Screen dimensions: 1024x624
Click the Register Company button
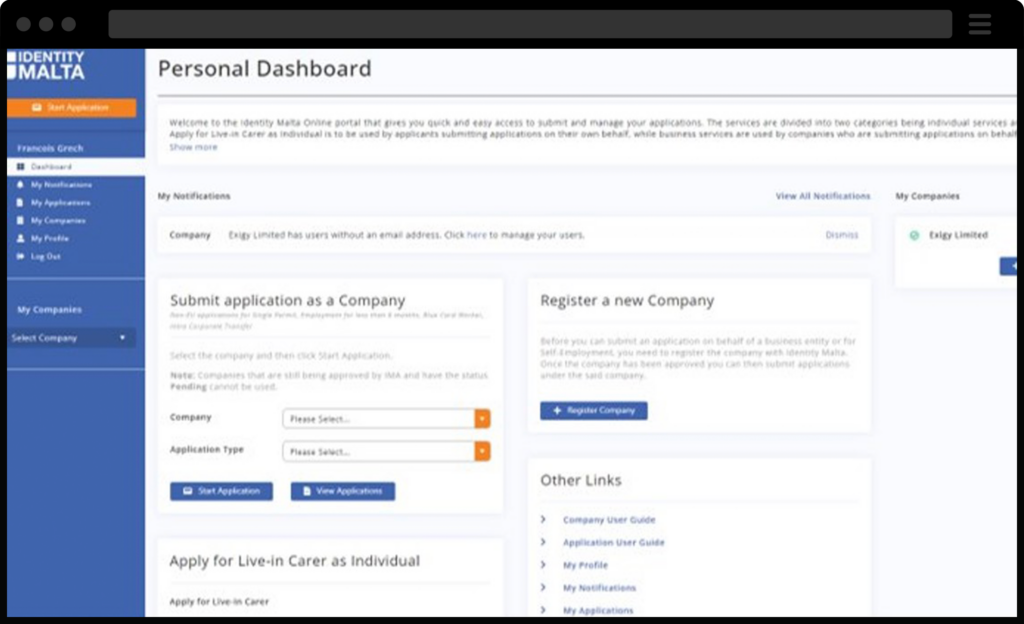[594, 411]
